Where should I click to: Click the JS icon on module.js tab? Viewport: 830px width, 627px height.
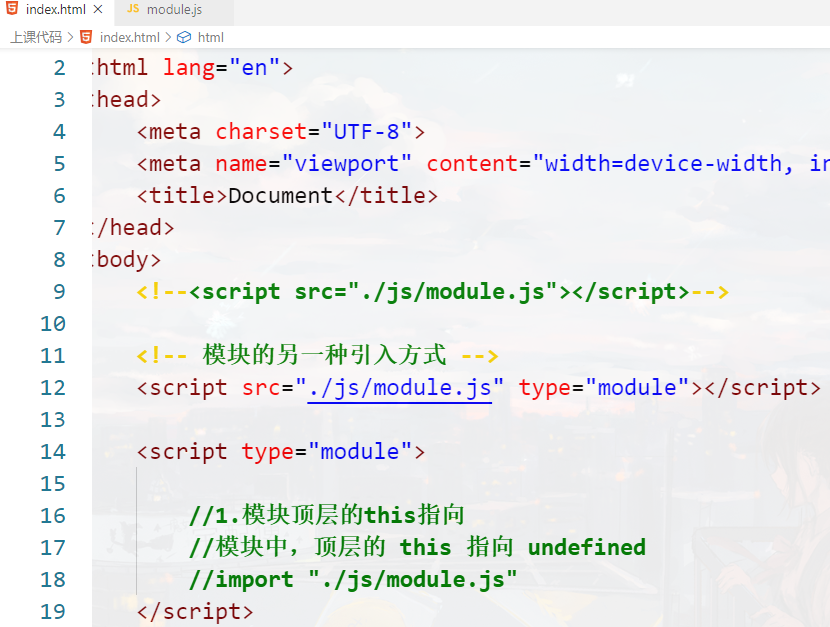click(x=133, y=8)
